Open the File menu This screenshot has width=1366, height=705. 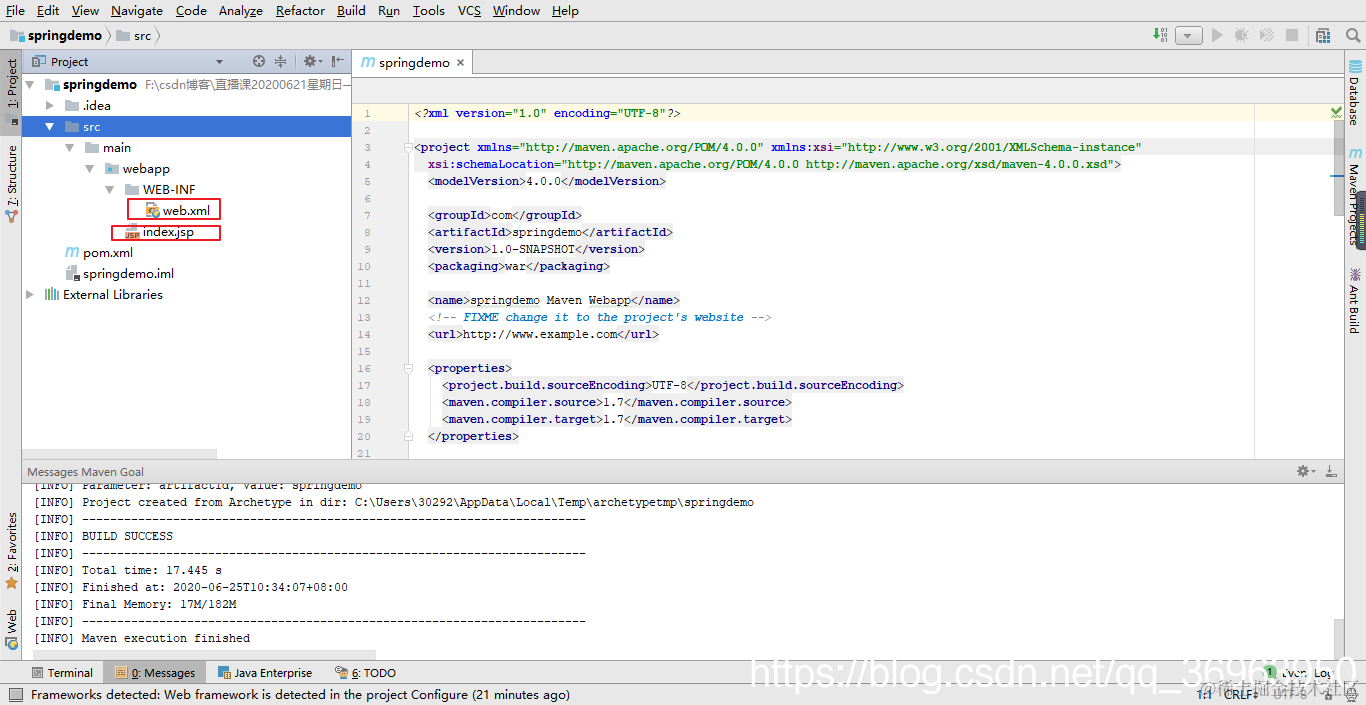15,10
